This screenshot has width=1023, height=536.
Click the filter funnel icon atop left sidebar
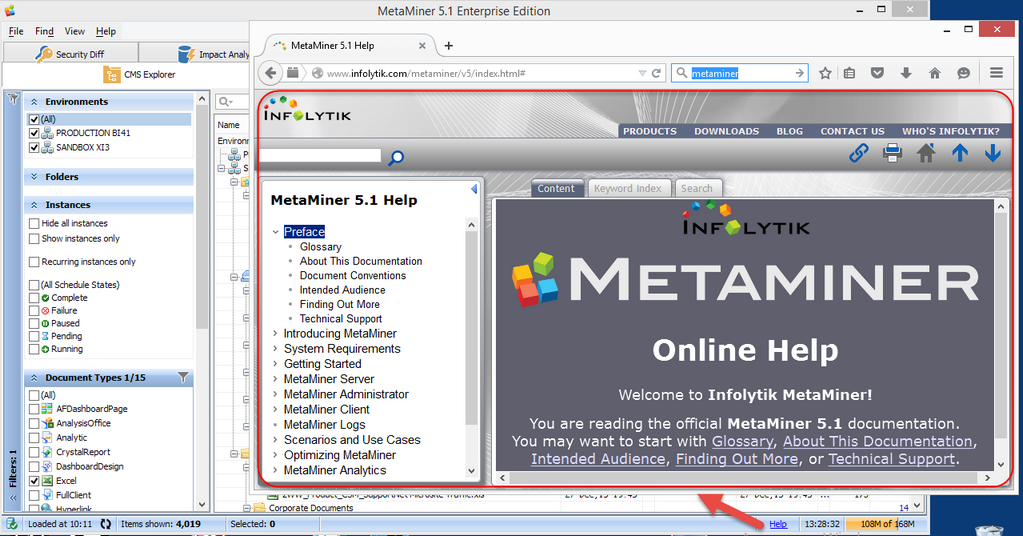(x=12, y=99)
